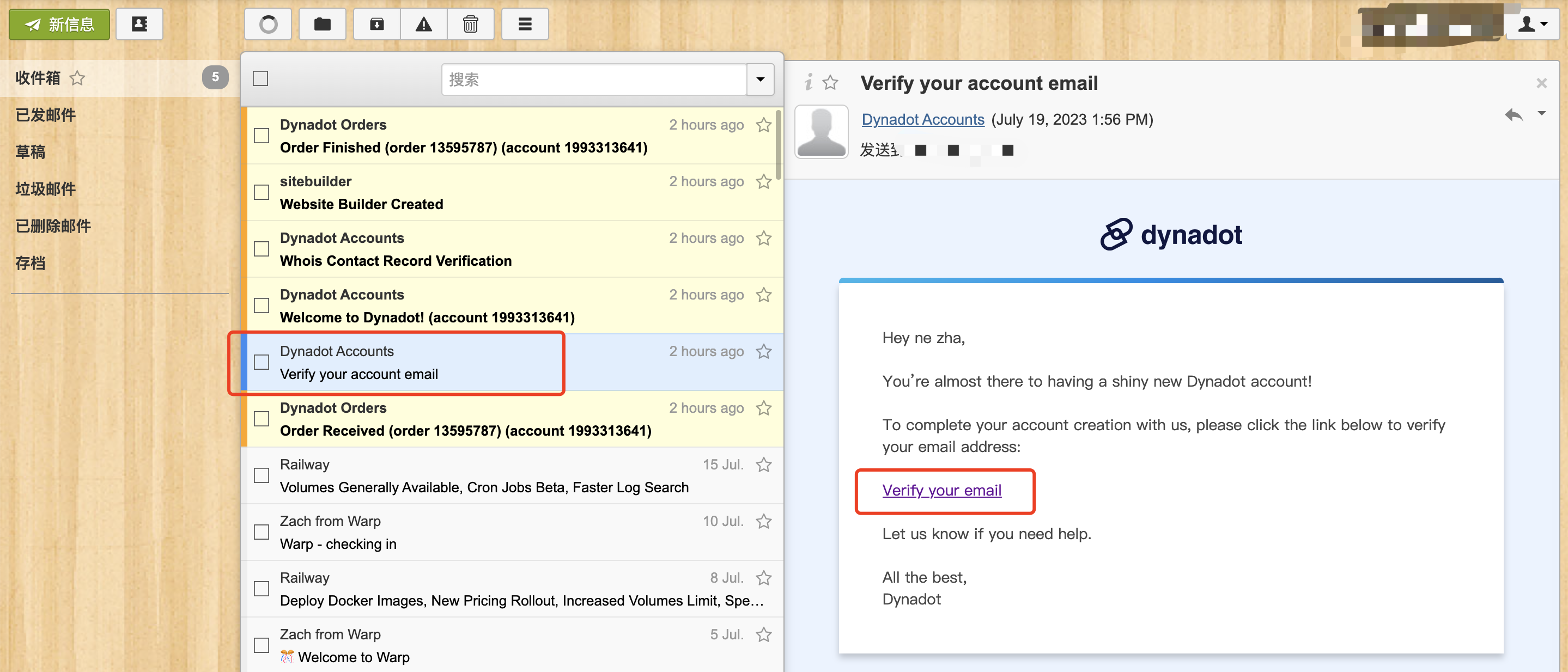The height and width of the screenshot is (672, 1568).
Task: Check the Whois Contact Record Verification checkbox
Action: pos(262,249)
